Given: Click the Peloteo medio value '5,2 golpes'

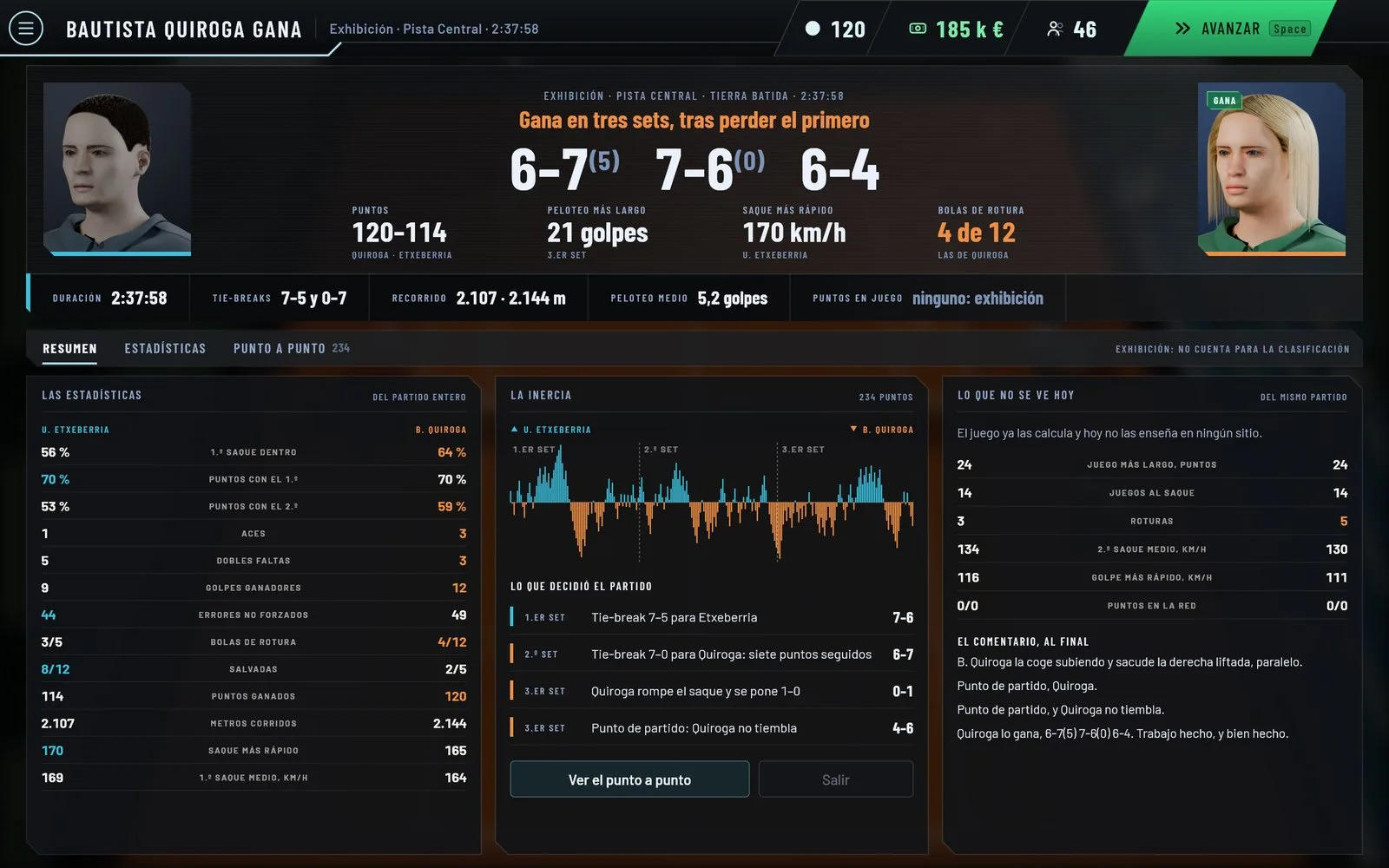Looking at the screenshot, I should pyautogui.click(x=733, y=298).
